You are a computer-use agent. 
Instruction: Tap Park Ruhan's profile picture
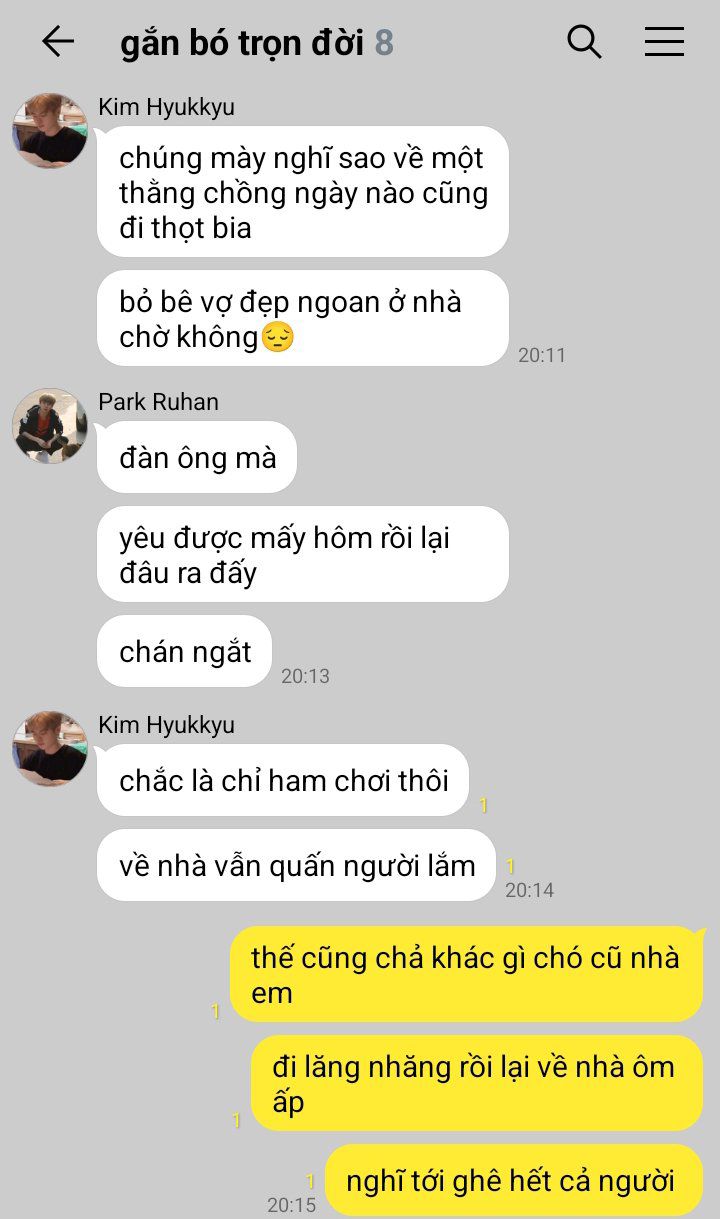coord(49,426)
